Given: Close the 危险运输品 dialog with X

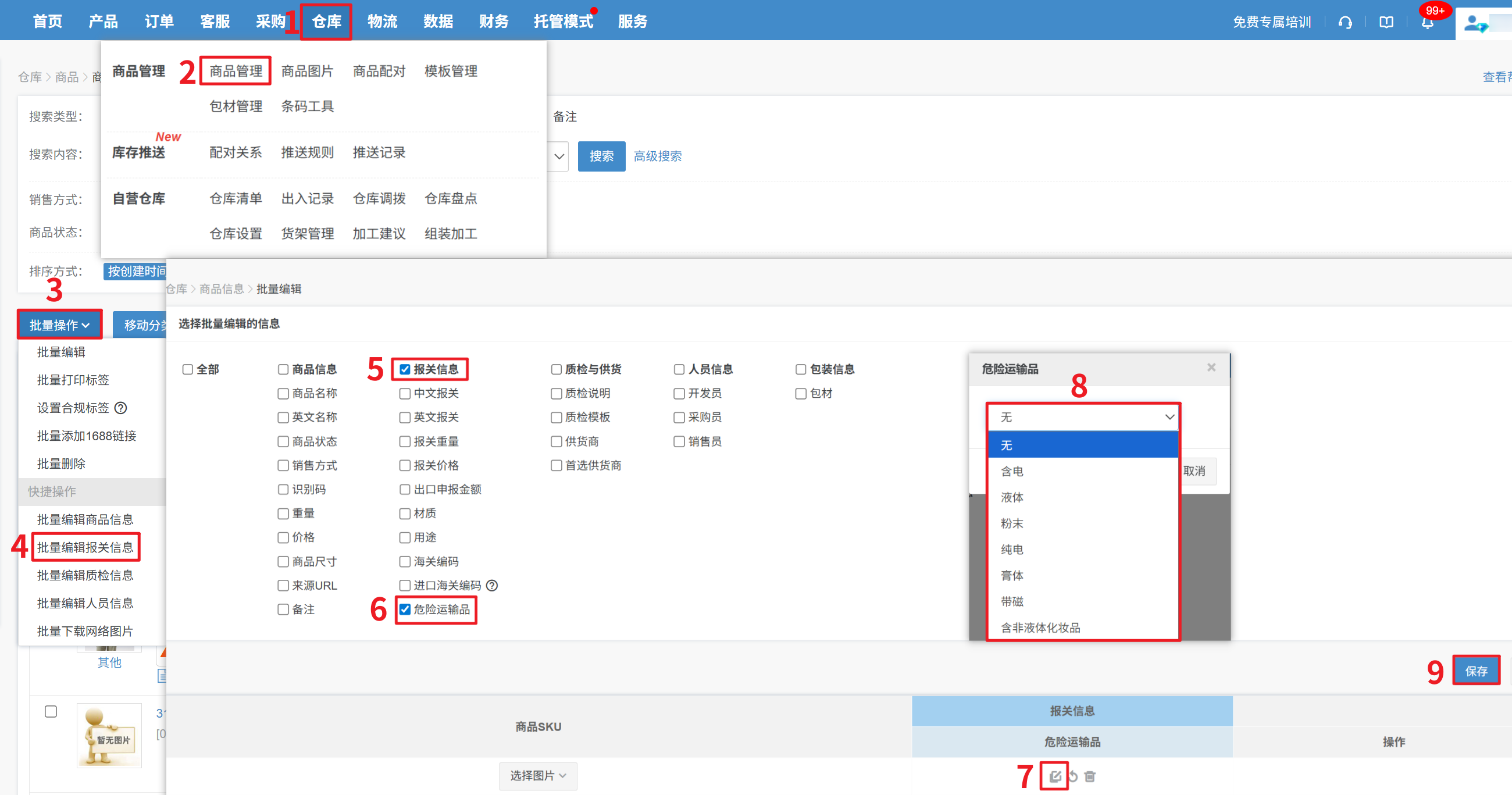Looking at the screenshot, I should [1211, 367].
